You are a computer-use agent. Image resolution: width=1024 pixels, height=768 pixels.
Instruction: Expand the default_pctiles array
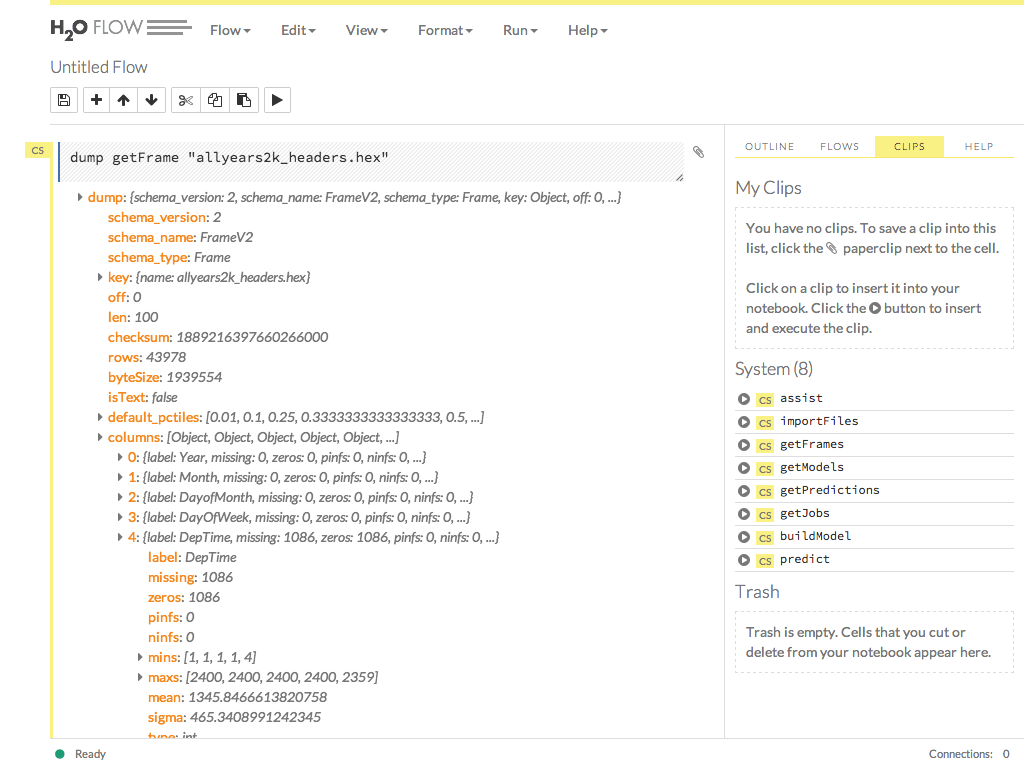[100, 417]
